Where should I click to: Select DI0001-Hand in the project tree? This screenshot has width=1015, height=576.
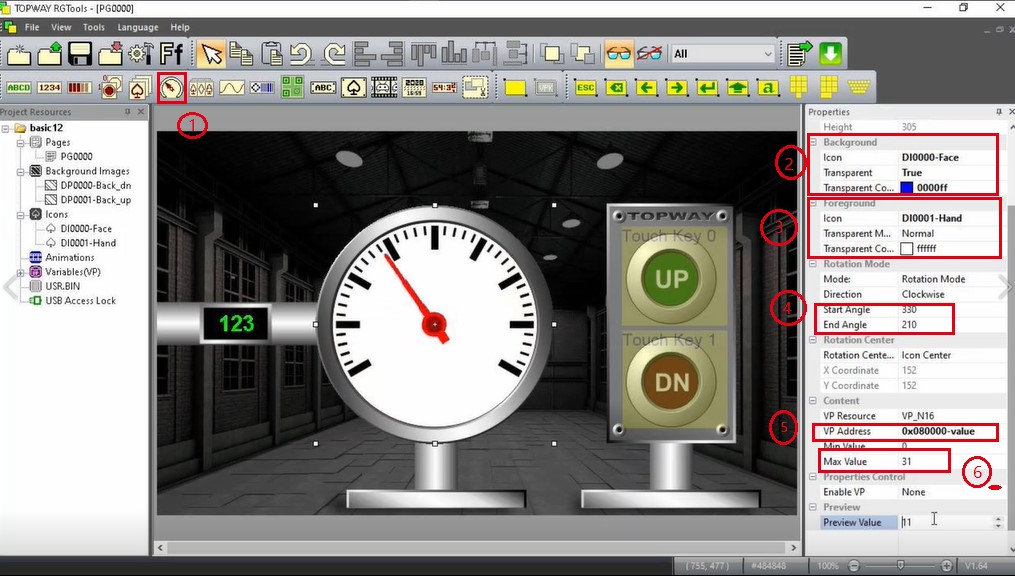(88, 243)
